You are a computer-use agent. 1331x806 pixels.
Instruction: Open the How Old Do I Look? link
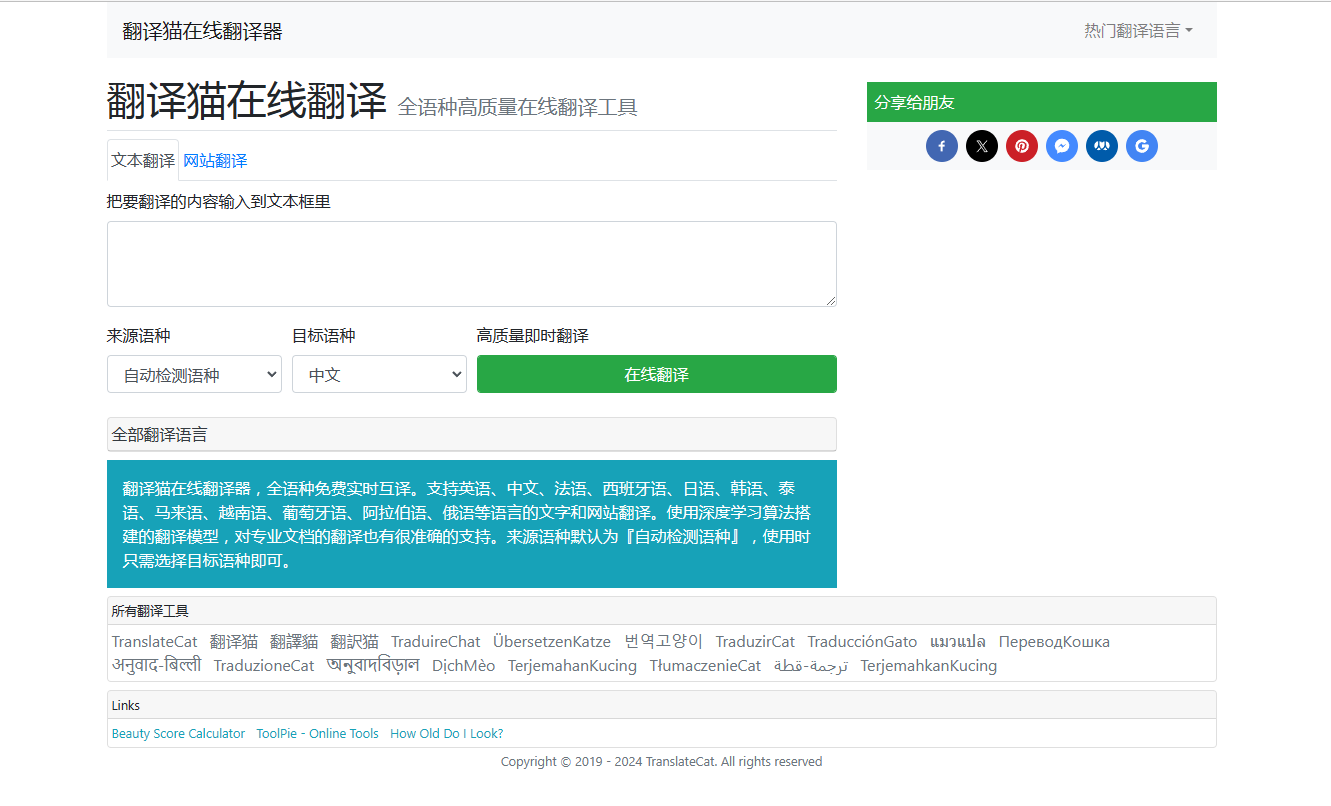click(x=447, y=733)
